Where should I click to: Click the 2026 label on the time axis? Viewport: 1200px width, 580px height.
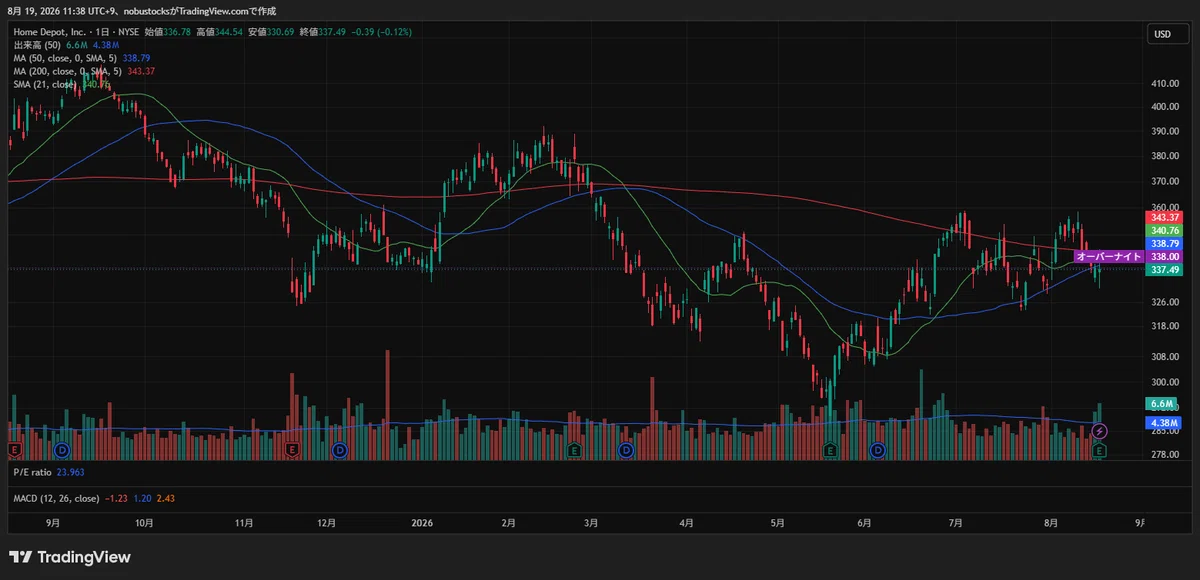[422, 522]
